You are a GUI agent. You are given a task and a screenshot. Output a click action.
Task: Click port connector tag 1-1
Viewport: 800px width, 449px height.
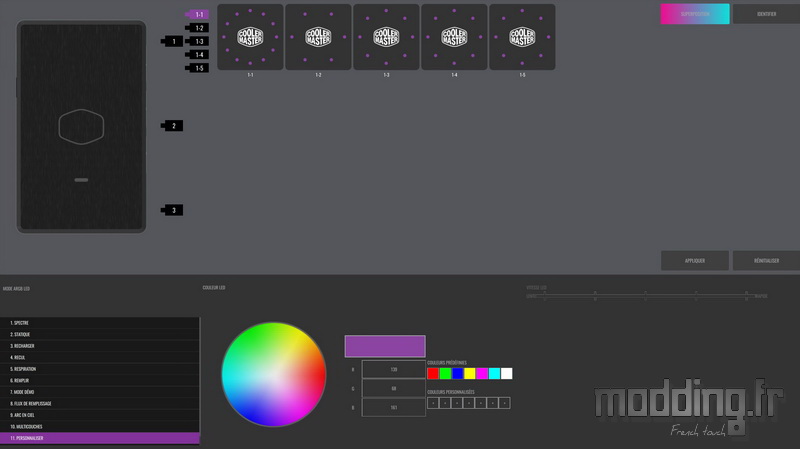pyautogui.click(x=197, y=14)
